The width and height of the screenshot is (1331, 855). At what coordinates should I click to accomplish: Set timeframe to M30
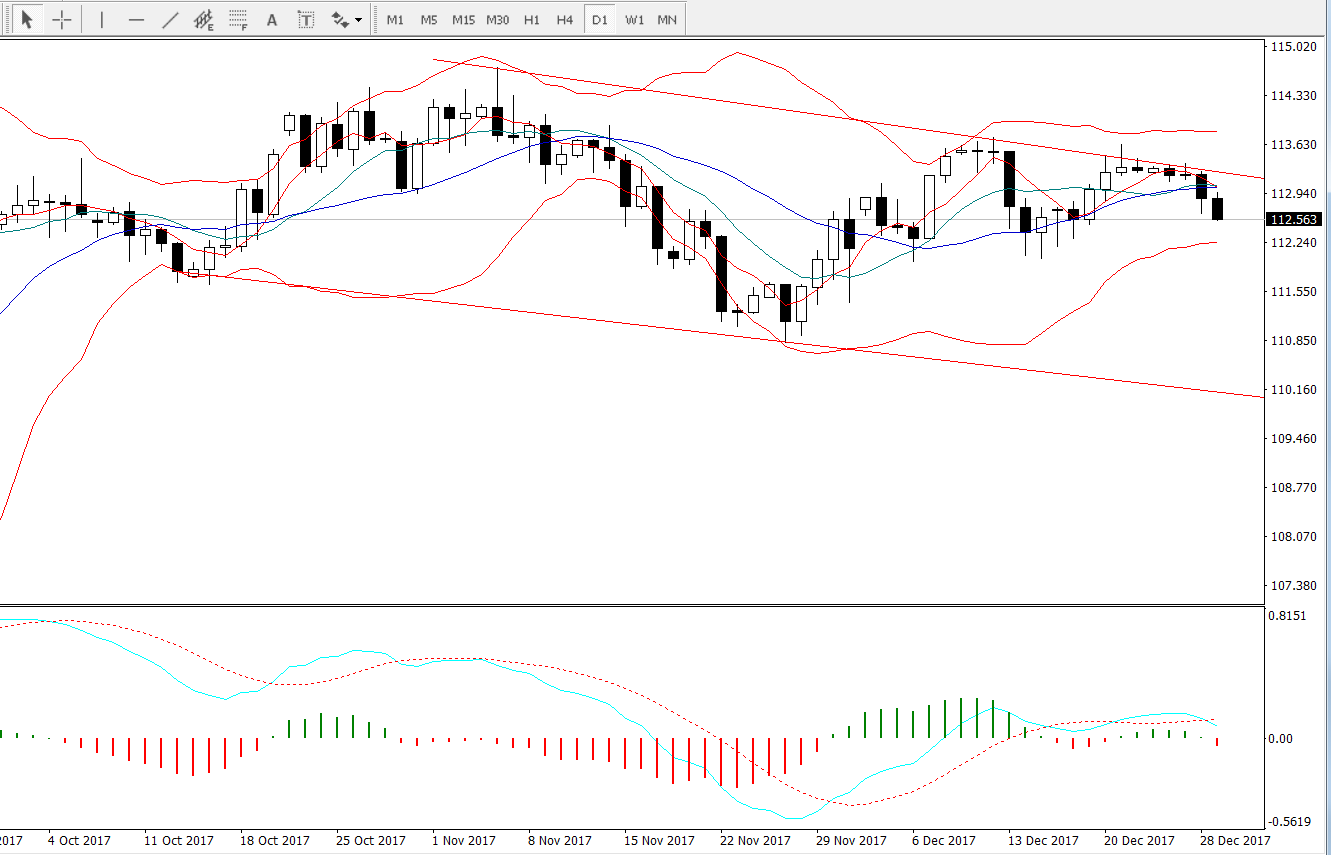(x=497, y=19)
